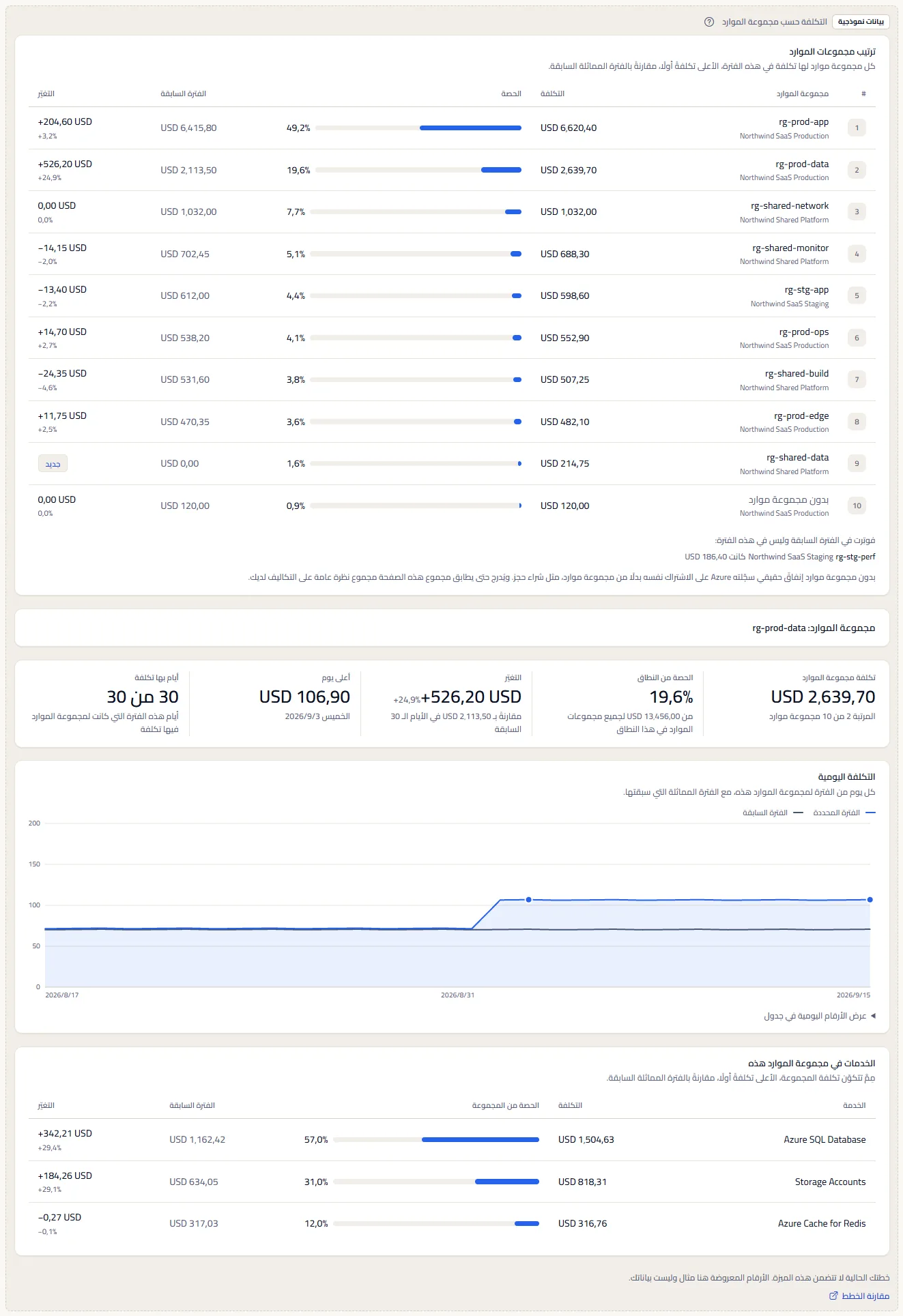Click the جديد badge on rg-shared-data
Image resolution: width=903 pixels, height=1316 pixels.
tap(53, 464)
